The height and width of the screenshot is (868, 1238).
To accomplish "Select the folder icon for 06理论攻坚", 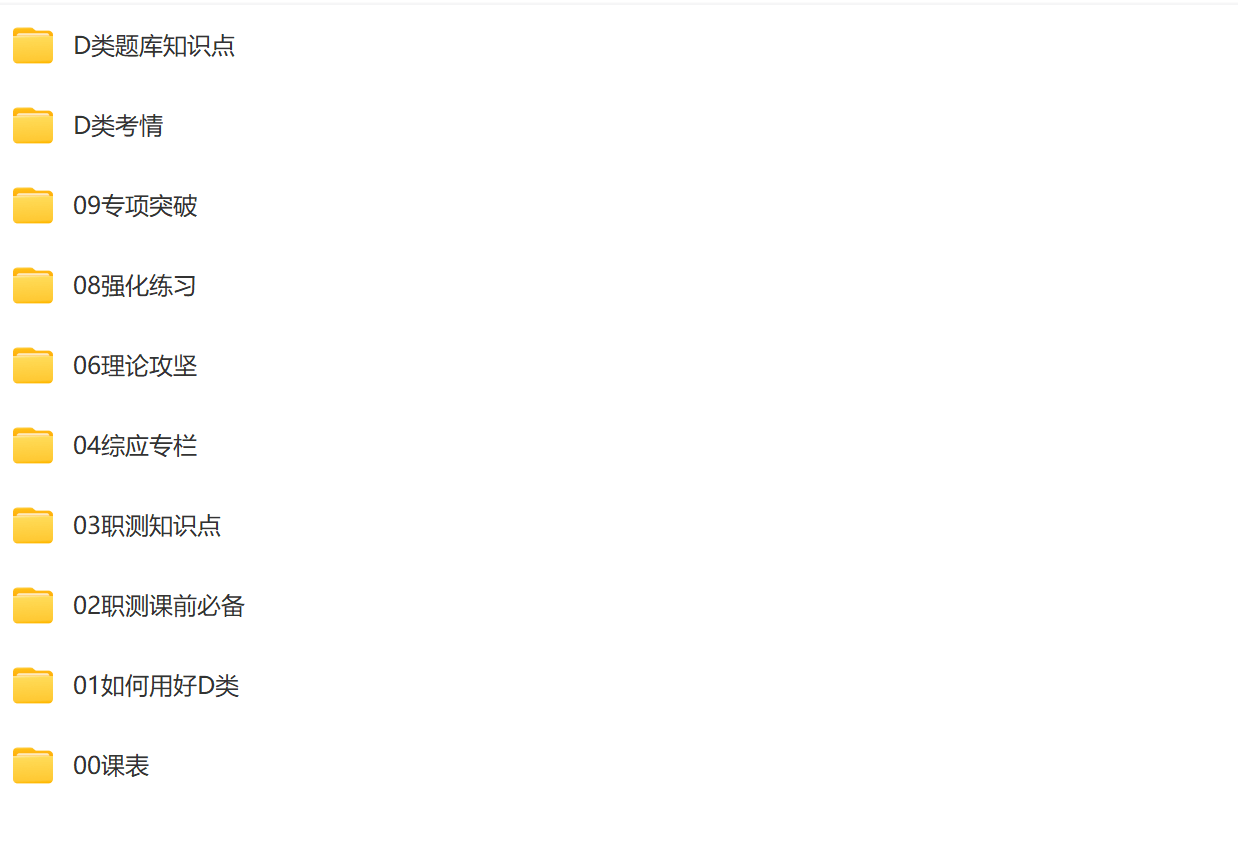I will (x=33, y=366).
